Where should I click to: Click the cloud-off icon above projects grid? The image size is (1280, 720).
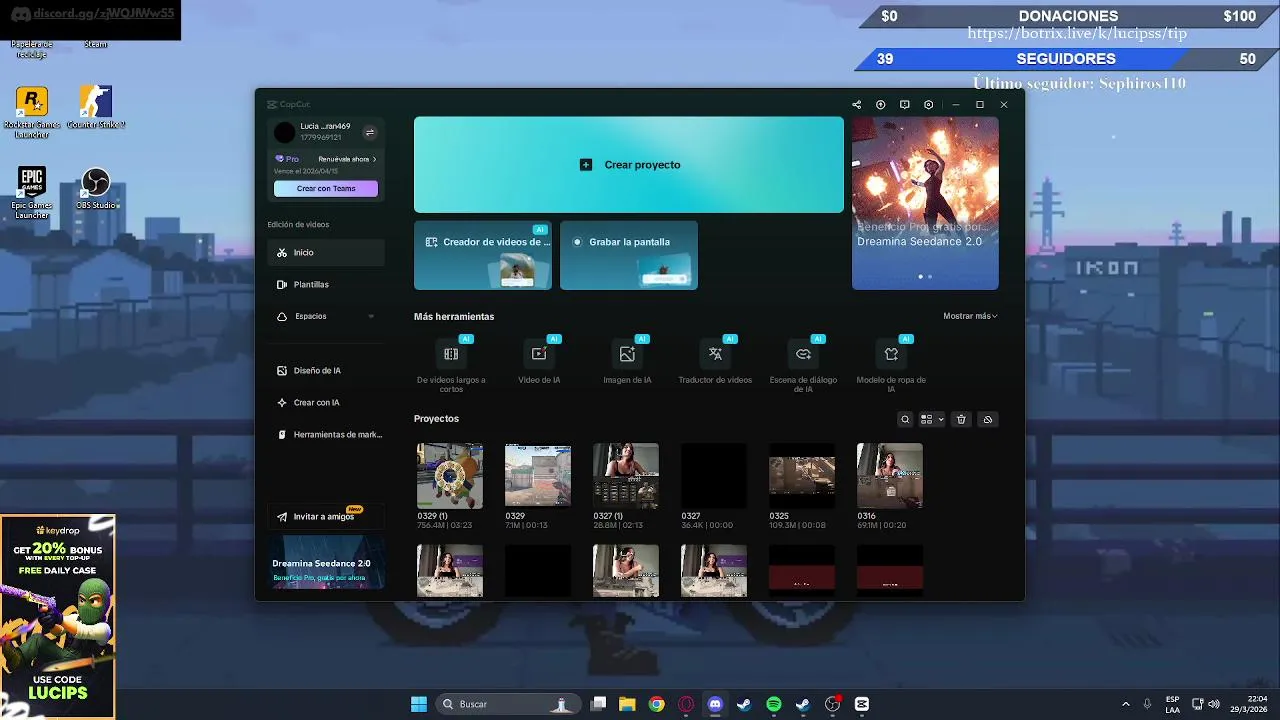[987, 420]
